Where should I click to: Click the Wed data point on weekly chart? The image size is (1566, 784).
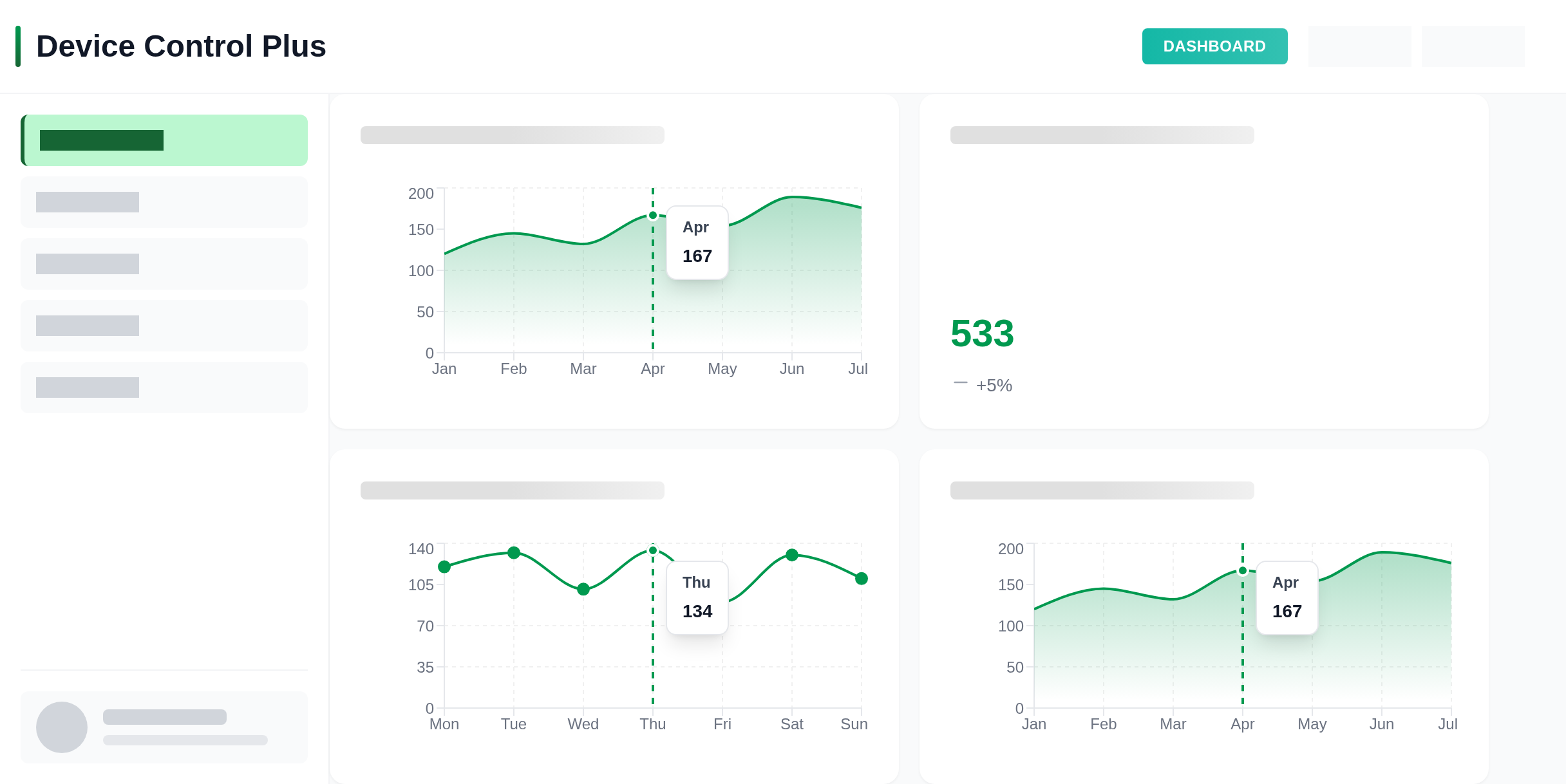click(583, 589)
